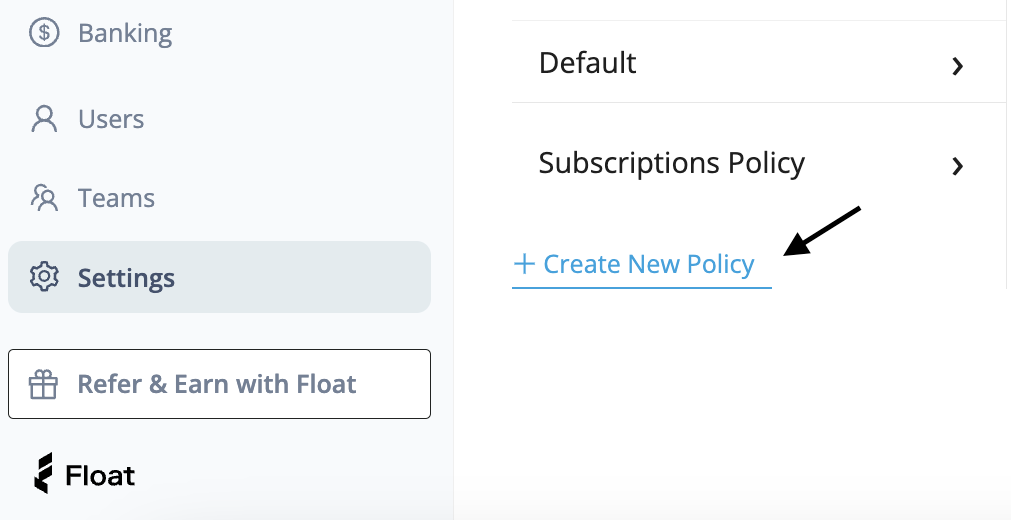Select the Settings menu label

pos(126,278)
